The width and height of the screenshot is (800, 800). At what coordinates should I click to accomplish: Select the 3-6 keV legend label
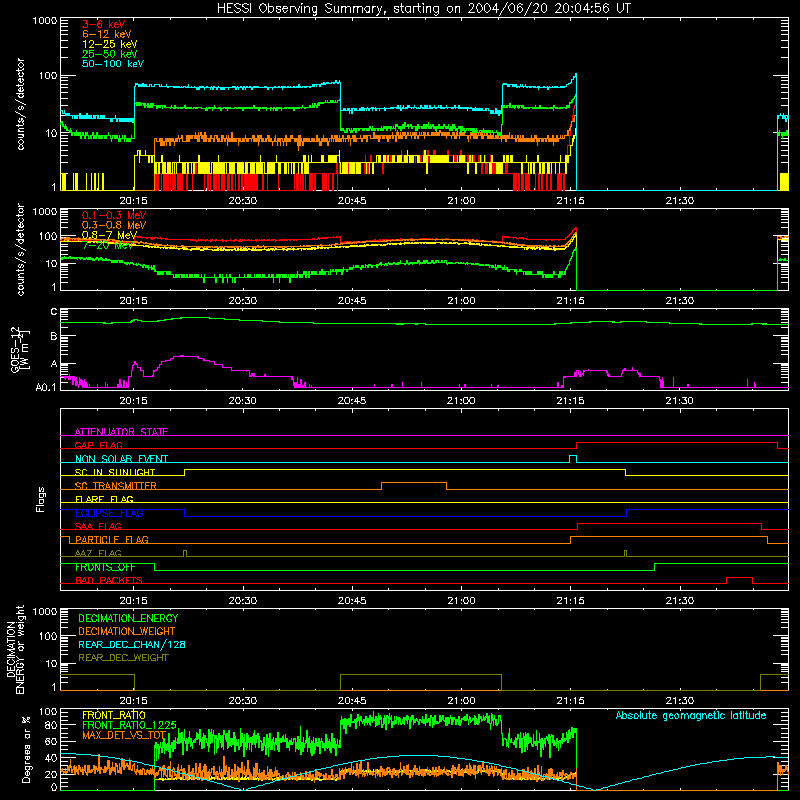click(x=104, y=24)
